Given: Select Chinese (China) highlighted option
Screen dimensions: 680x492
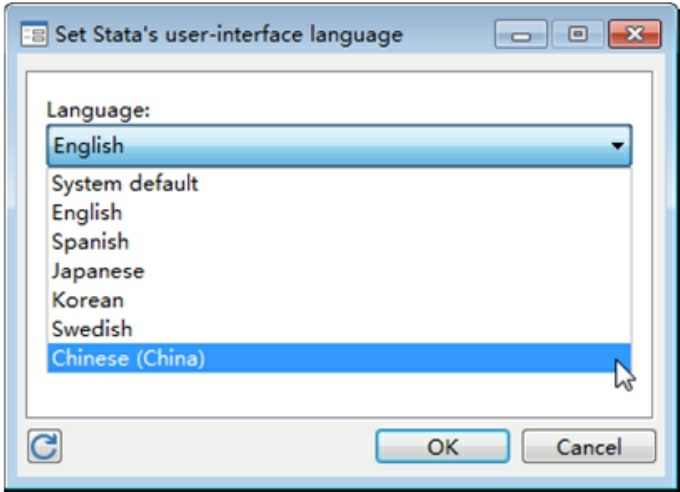Looking at the screenshot, I should tap(339, 358).
